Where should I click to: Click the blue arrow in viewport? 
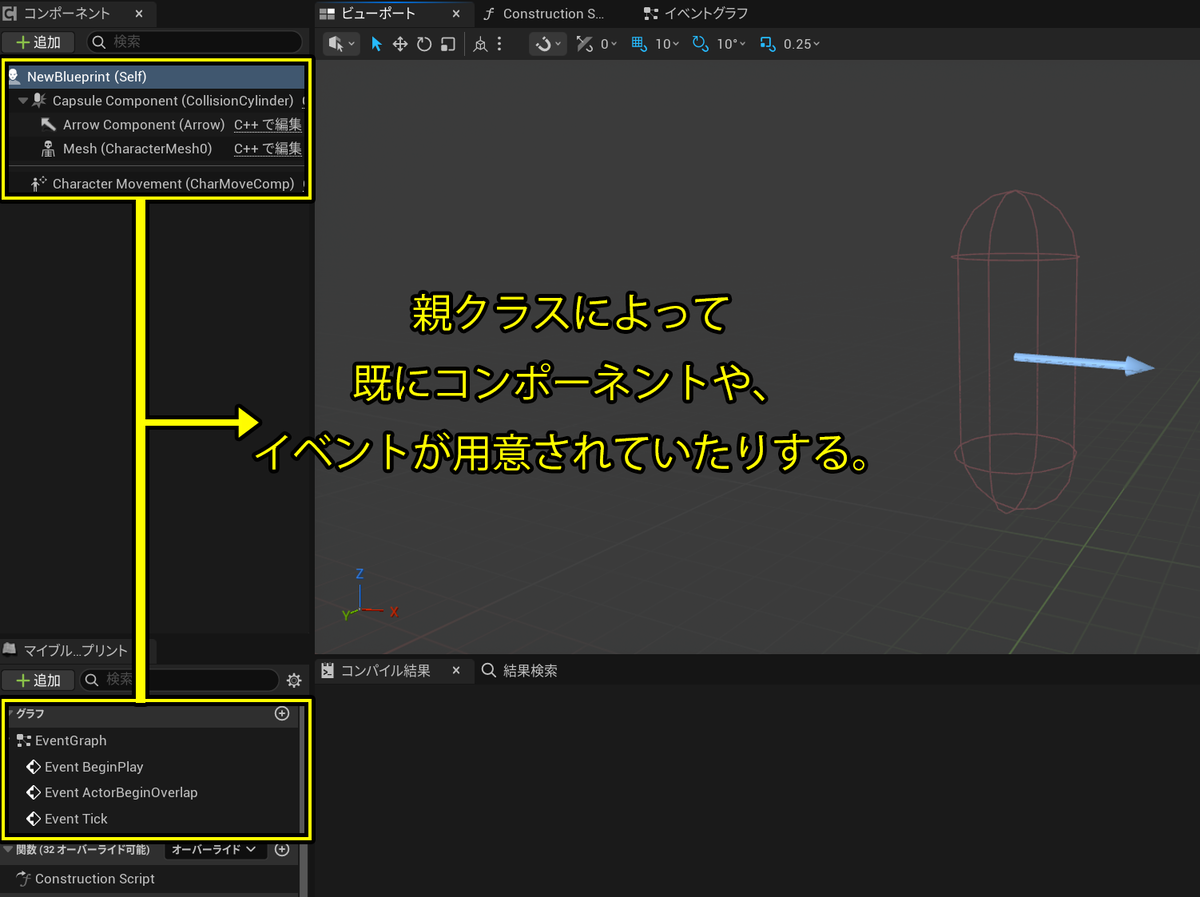click(1084, 363)
